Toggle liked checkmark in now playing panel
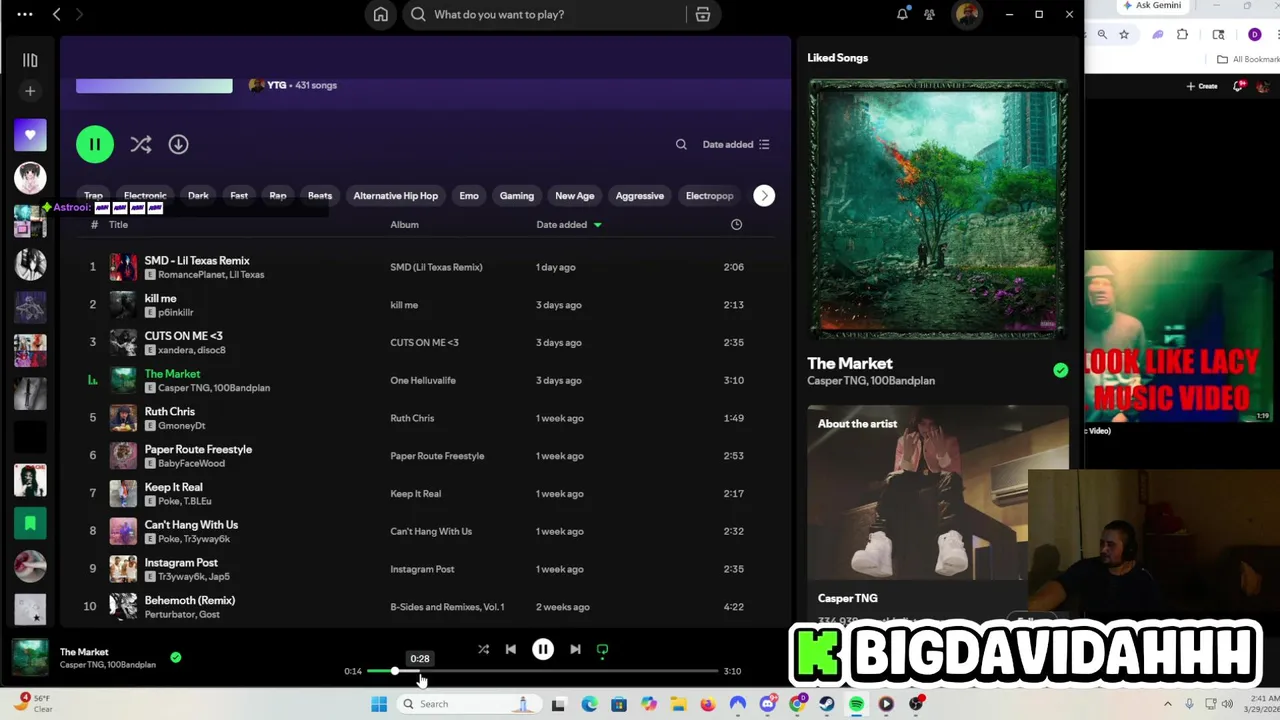1280x720 pixels. pos(1060,370)
